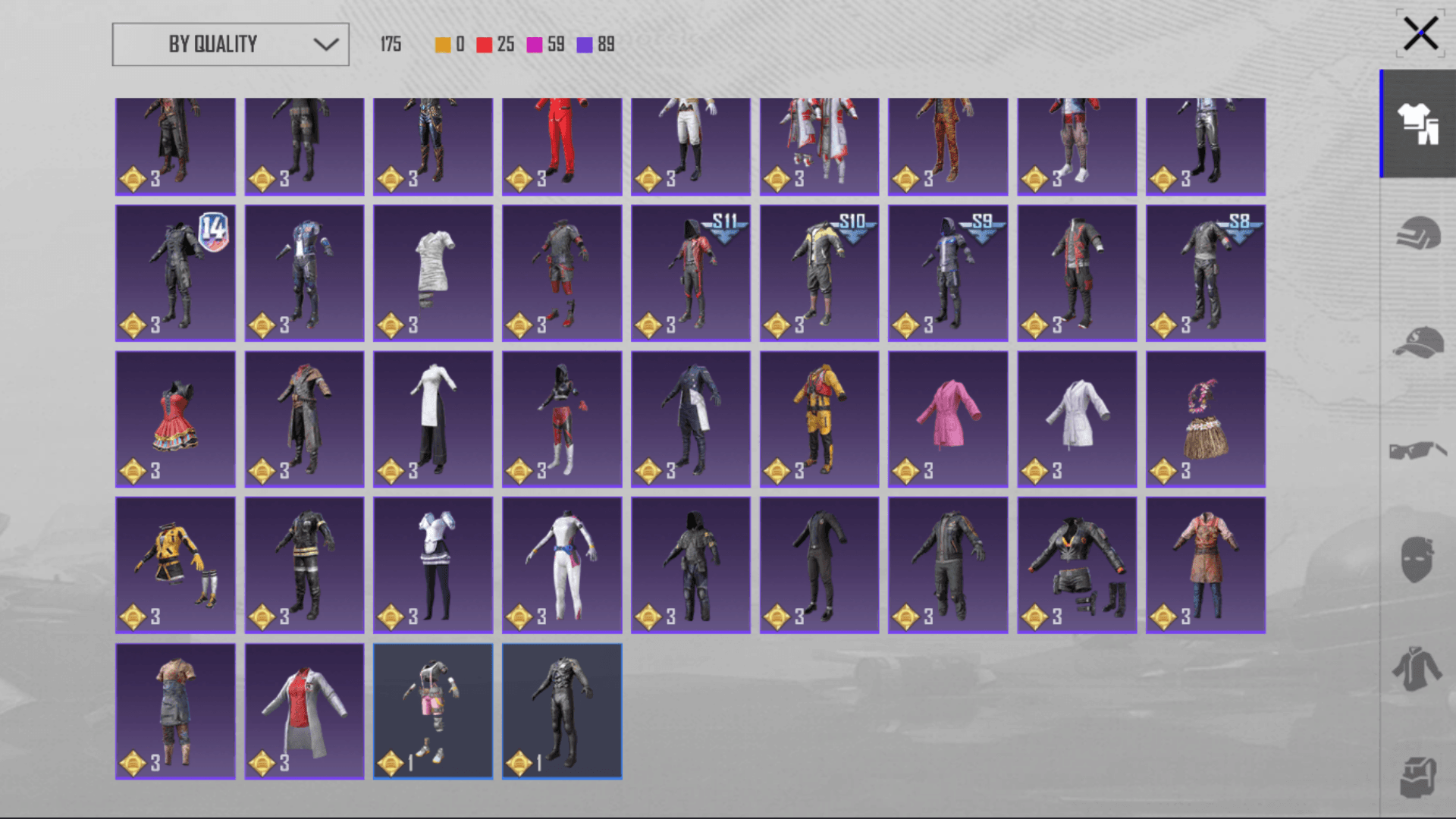1456x819 pixels.
Task: Select the all-red suit outfit
Action: tap(562, 146)
